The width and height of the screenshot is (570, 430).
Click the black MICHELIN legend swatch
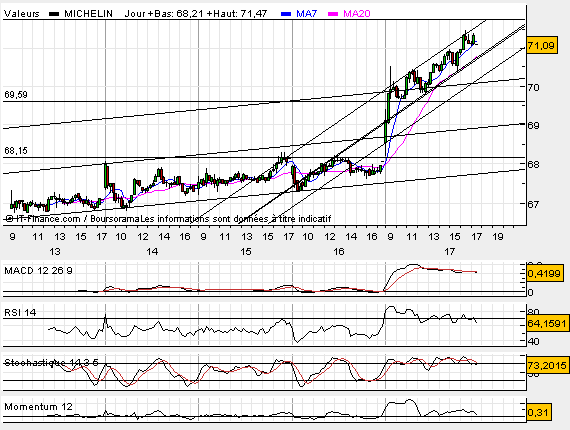coord(54,14)
